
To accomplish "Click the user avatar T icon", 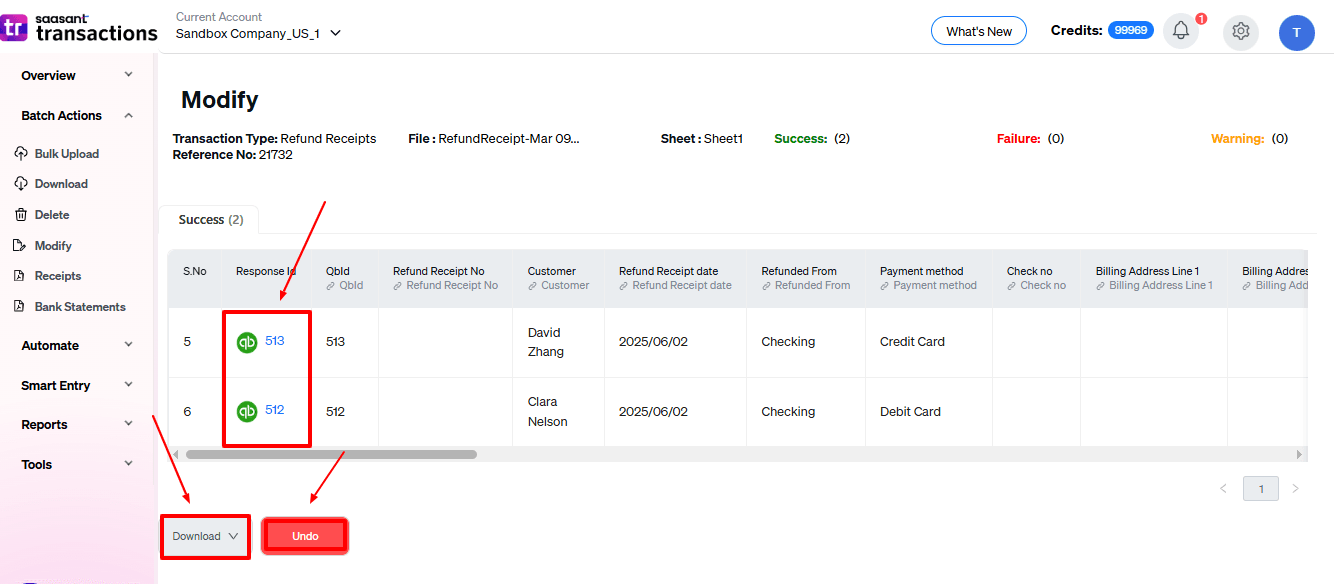I will [x=1296, y=32].
